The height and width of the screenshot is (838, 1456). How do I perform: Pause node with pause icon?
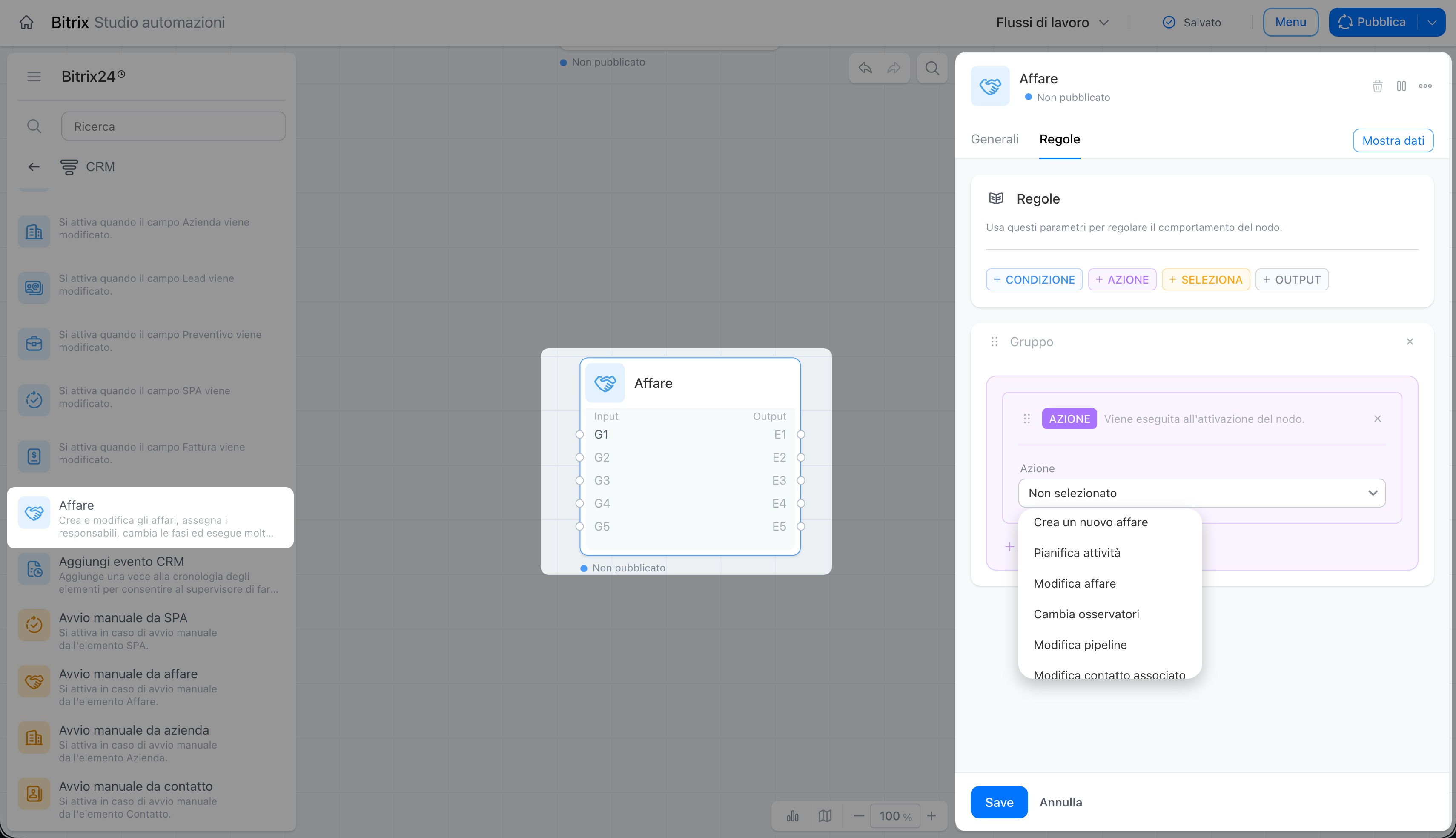[x=1402, y=86]
